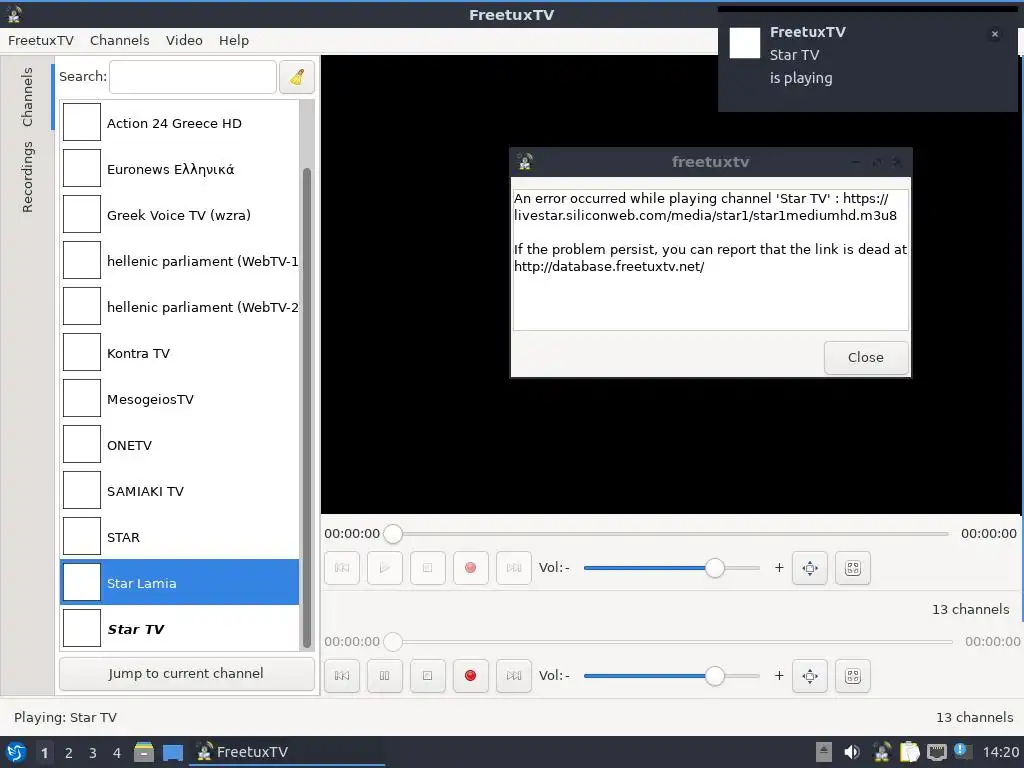1024x768 pixels.
Task: Click the volume speaker icon in the system tray
Action: (x=852, y=752)
